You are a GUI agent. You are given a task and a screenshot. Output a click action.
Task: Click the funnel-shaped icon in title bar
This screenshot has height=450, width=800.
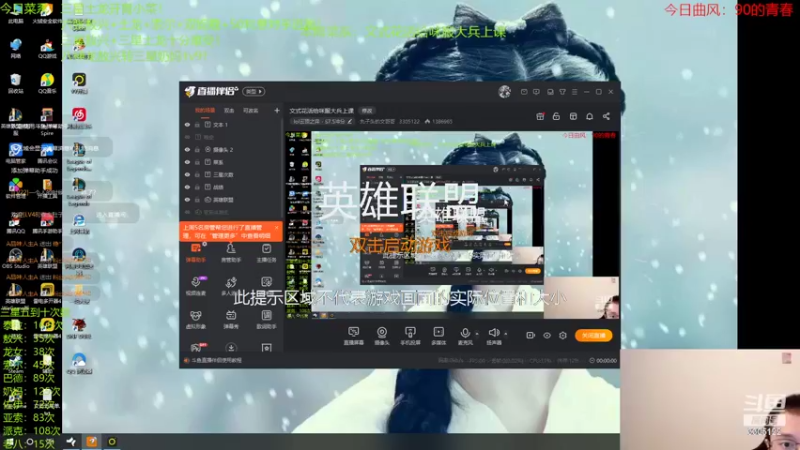tap(562, 92)
